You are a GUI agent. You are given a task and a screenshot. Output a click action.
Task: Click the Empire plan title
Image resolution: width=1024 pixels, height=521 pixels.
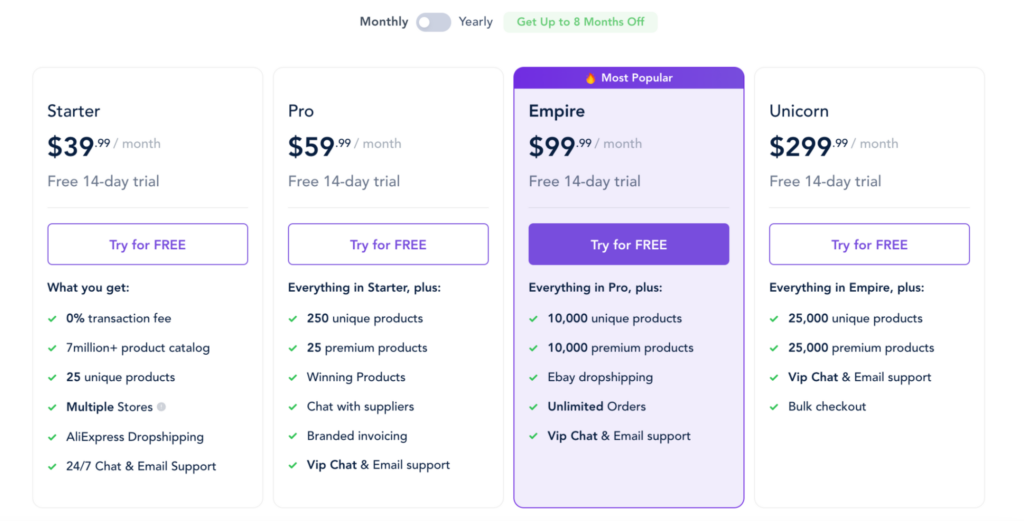557,111
